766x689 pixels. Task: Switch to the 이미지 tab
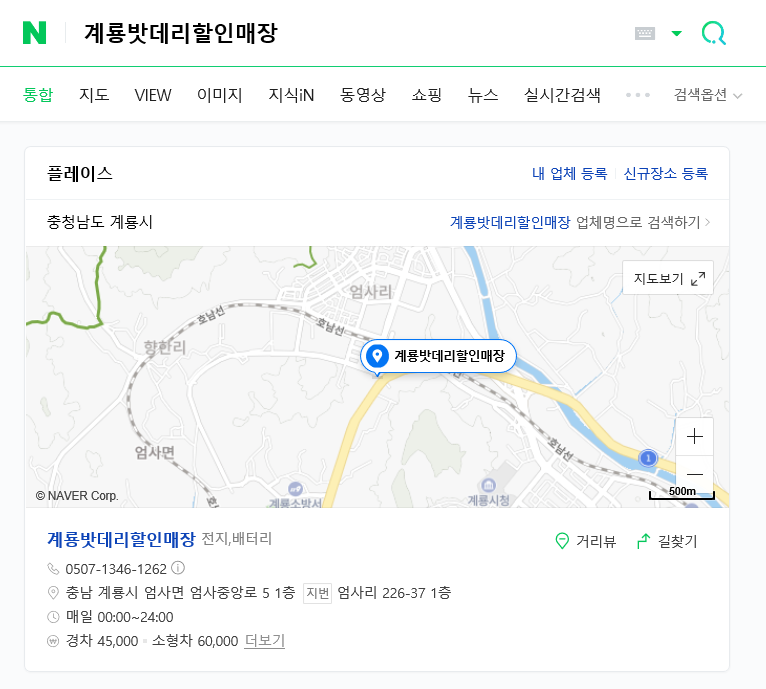(219, 95)
